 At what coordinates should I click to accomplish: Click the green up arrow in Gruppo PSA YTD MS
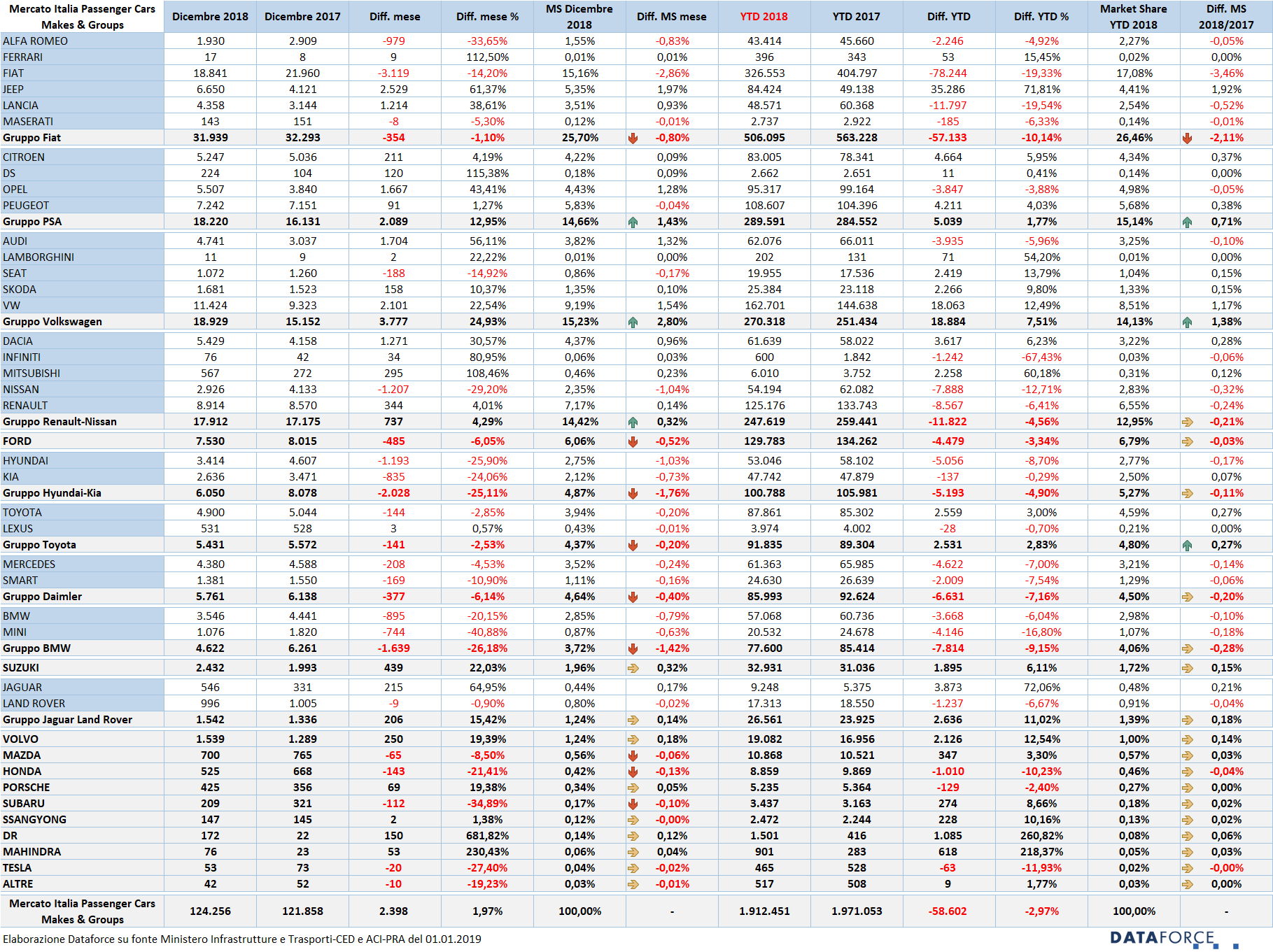tap(1187, 222)
